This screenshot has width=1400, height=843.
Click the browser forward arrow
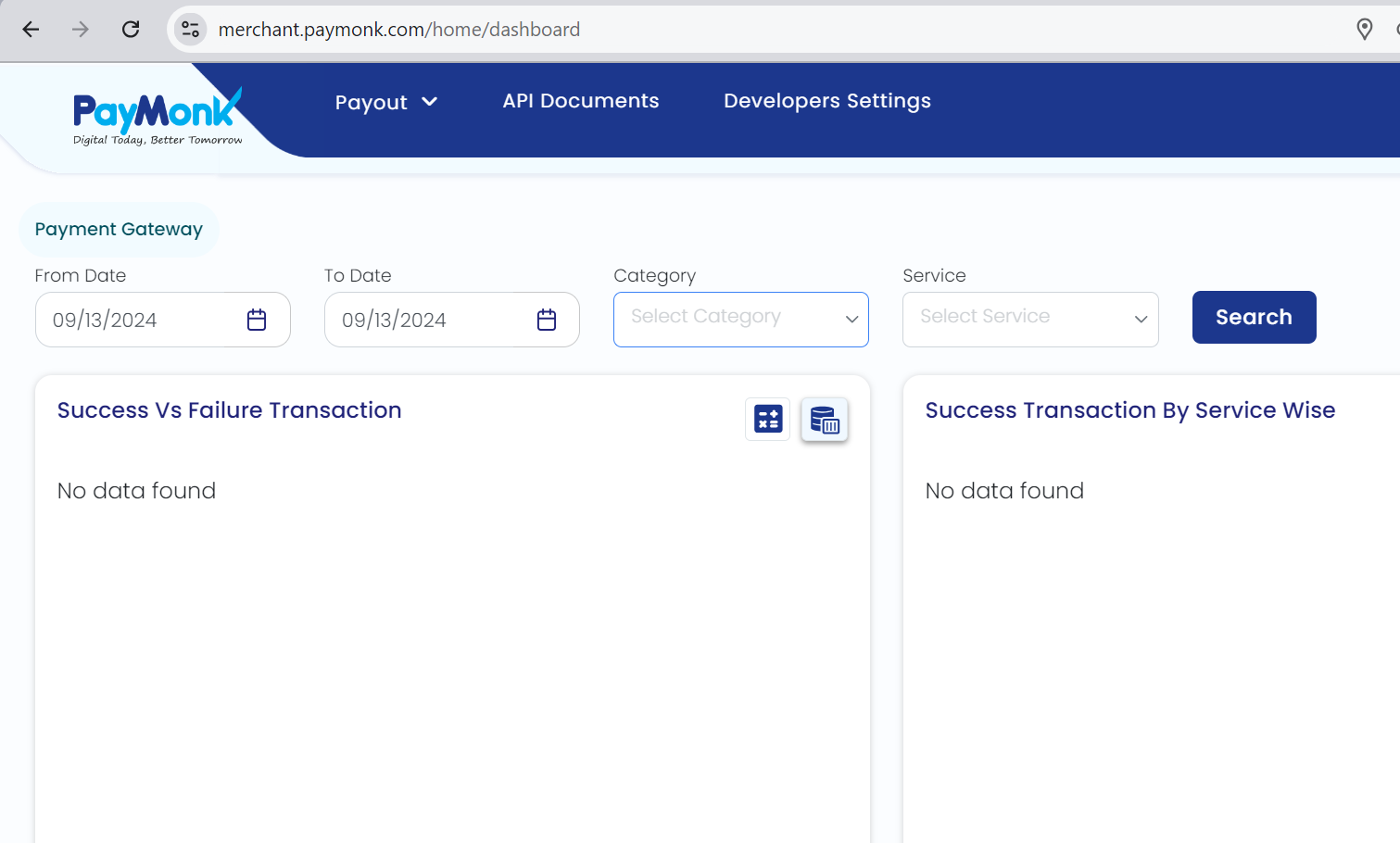81,30
